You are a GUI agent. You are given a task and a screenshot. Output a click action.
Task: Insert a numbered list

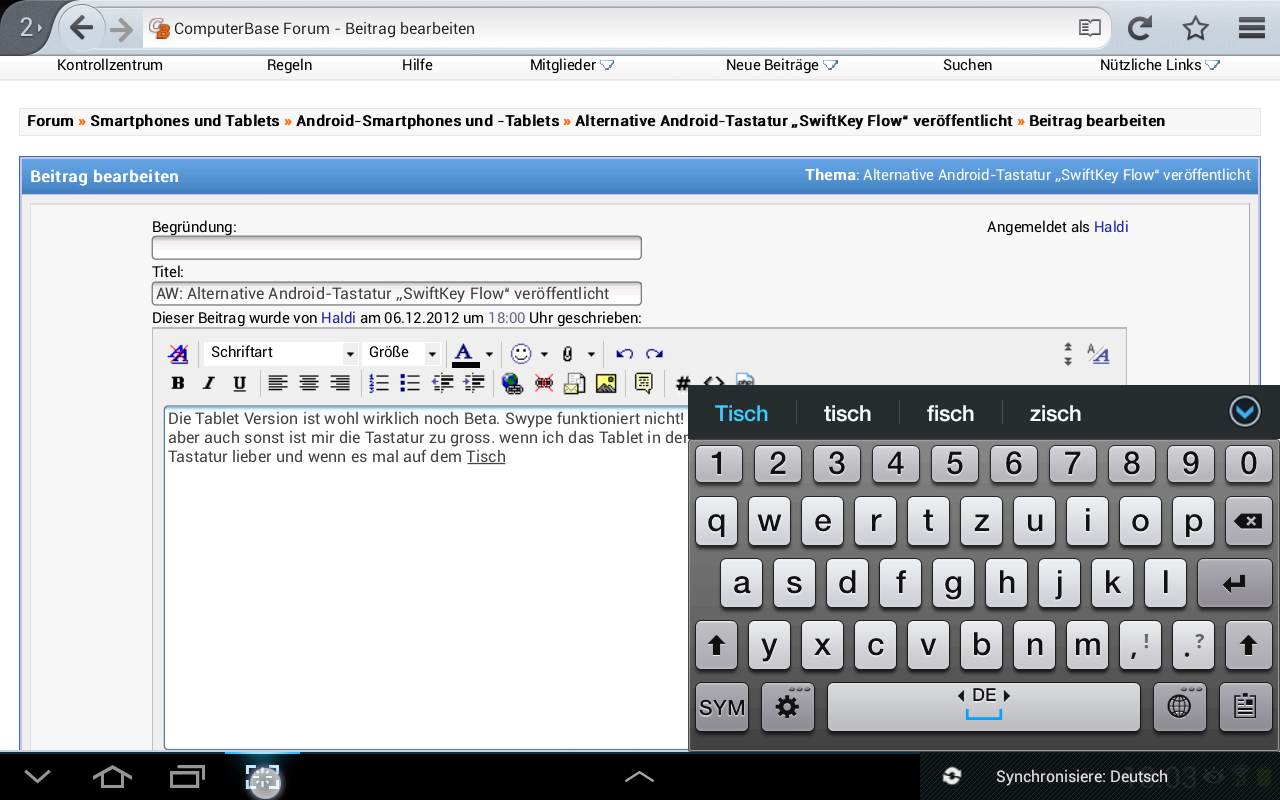pyautogui.click(x=379, y=383)
